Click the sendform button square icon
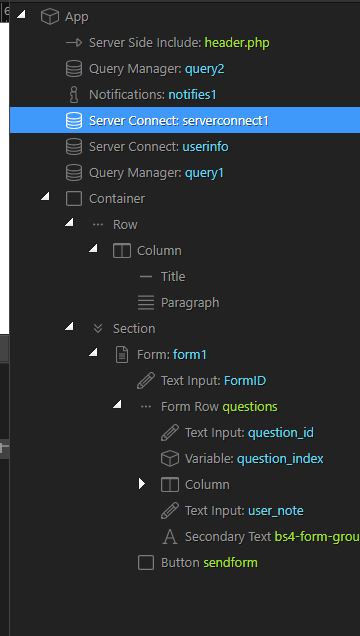 pyautogui.click(x=146, y=563)
